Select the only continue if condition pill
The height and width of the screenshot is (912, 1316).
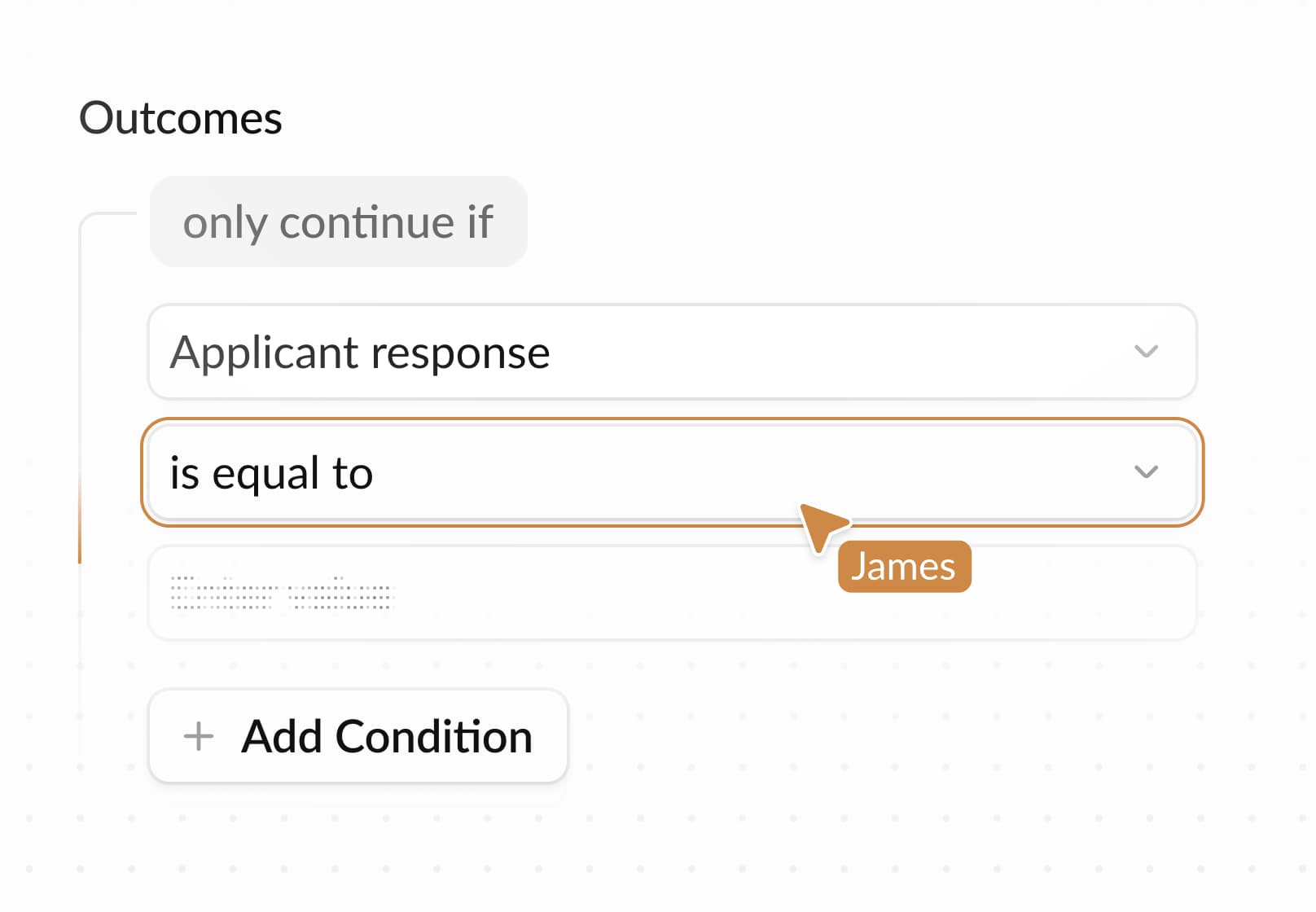coord(338,221)
